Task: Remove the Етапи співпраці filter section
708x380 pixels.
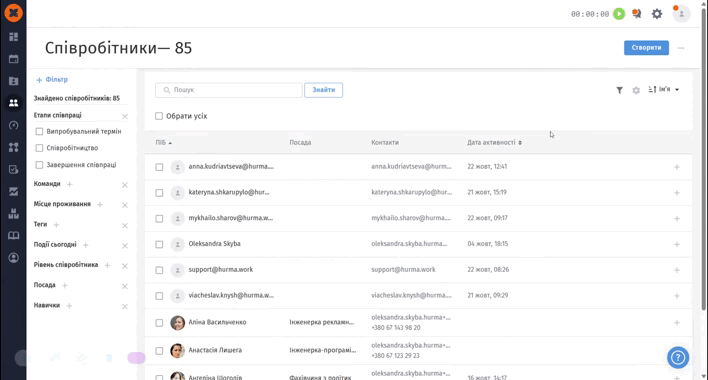Action: tap(125, 116)
